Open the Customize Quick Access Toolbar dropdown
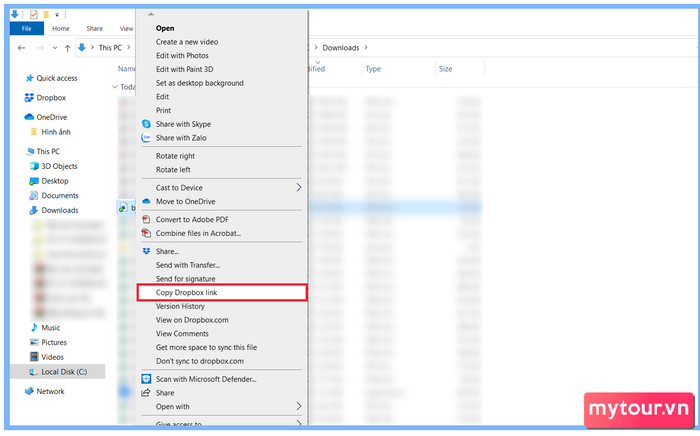This screenshot has height=436, width=700. tap(57, 15)
